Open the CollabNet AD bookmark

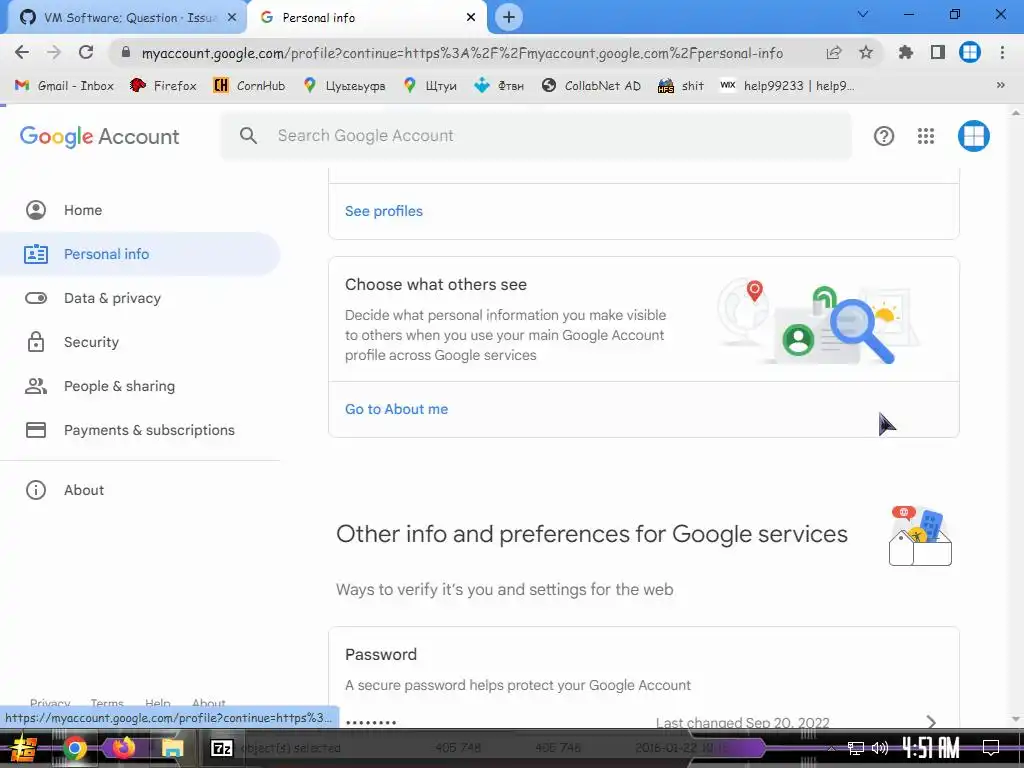[x=591, y=86]
